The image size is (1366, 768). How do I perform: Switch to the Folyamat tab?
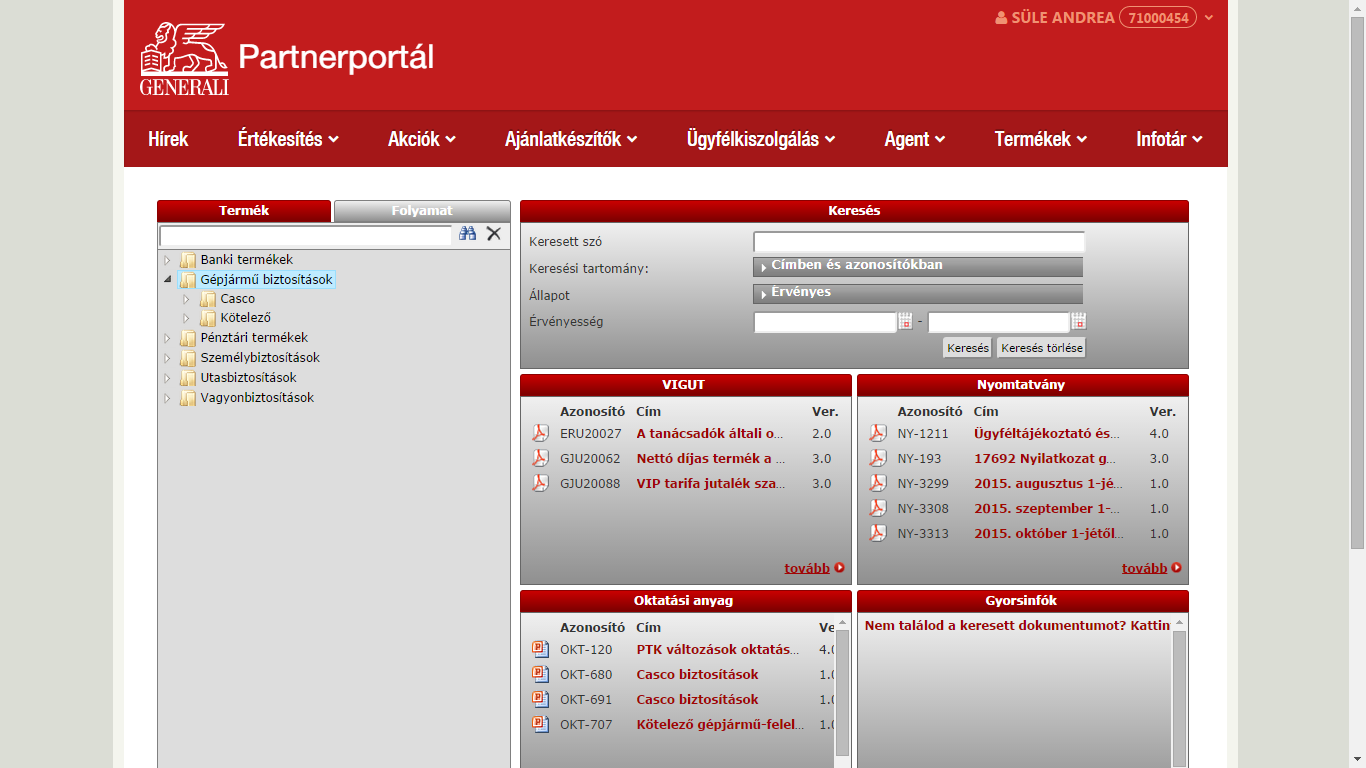tap(422, 211)
